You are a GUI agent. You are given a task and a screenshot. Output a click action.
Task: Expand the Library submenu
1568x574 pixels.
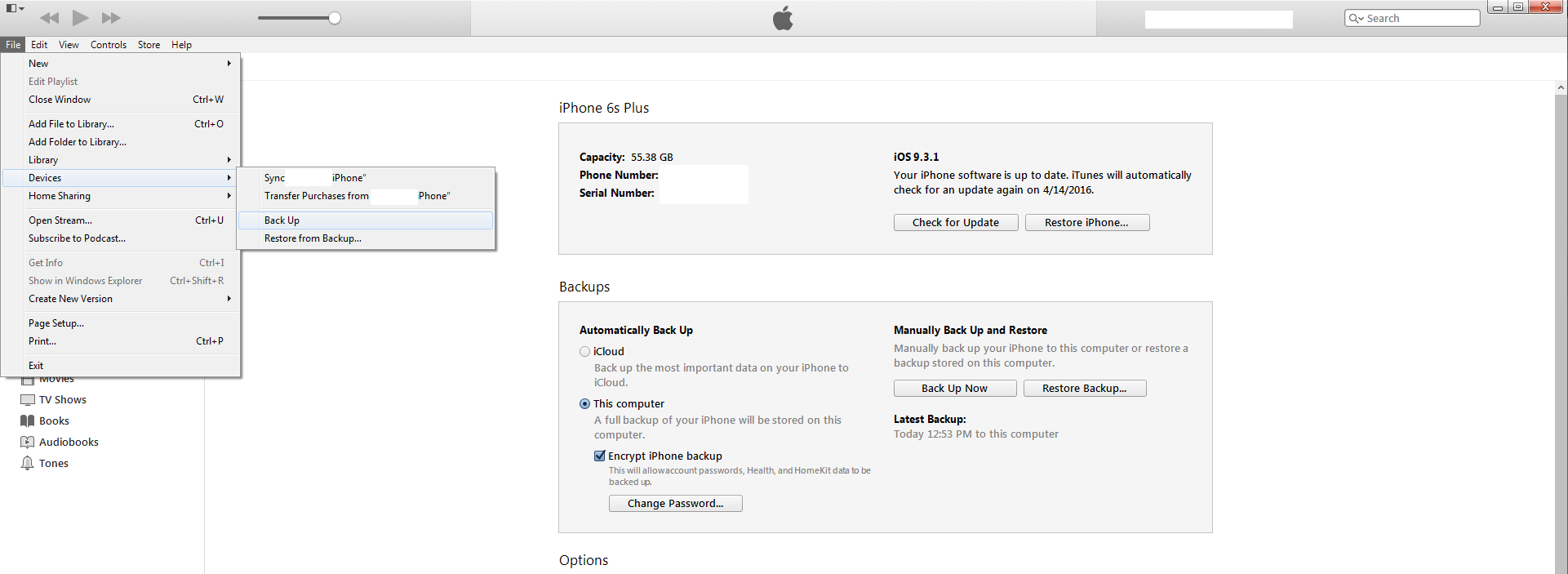tap(122, 160)
